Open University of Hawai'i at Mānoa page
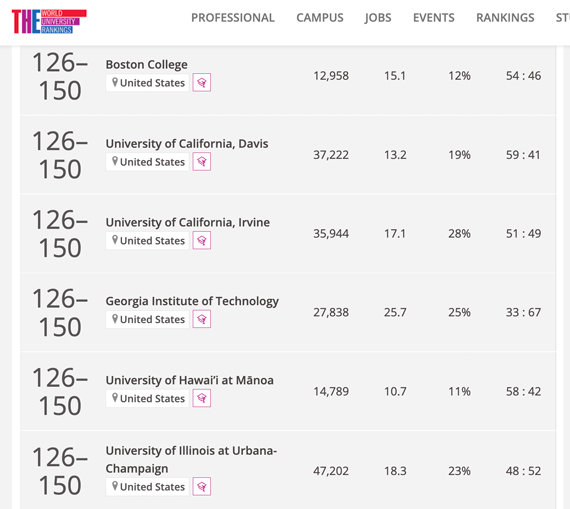Viewport: 570px width, 509px height. coord(189,380)
